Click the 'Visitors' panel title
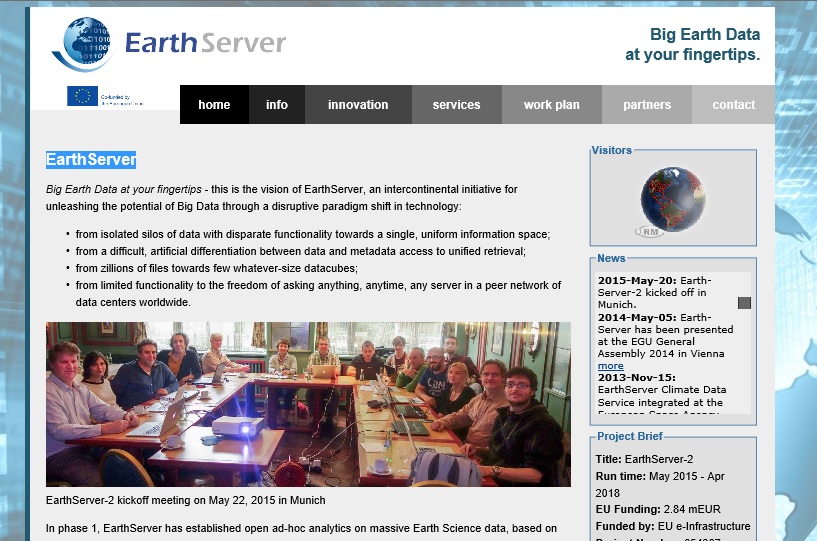The width and height of the screenshot is (817, 541). click(612, 150)
